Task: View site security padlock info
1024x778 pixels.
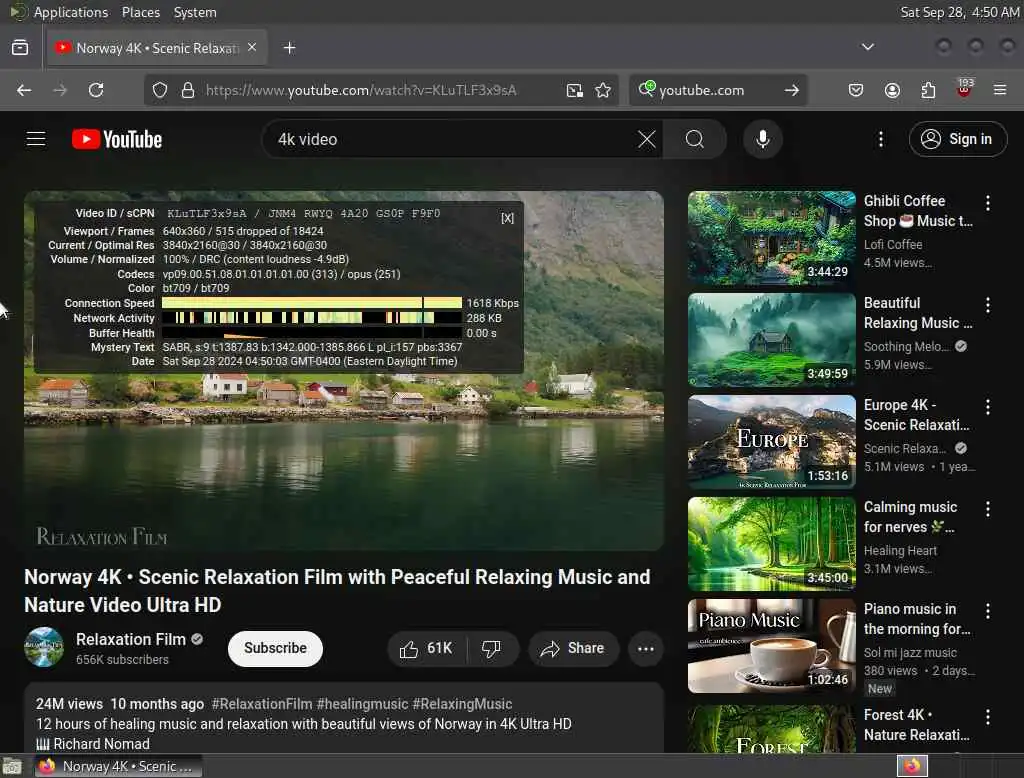Action: point(188,90)
